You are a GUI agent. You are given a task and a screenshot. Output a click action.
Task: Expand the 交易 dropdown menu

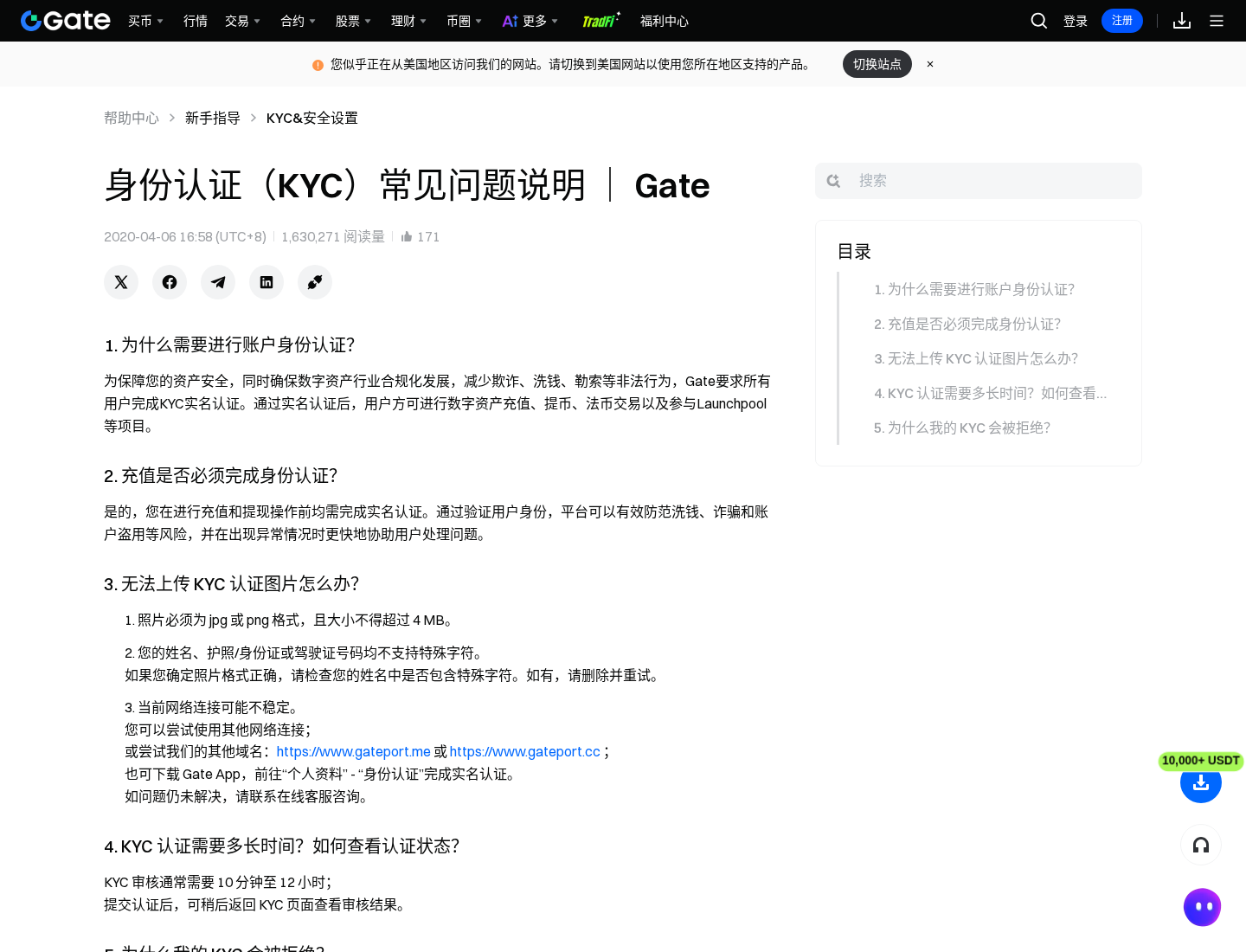pos(243,21)
